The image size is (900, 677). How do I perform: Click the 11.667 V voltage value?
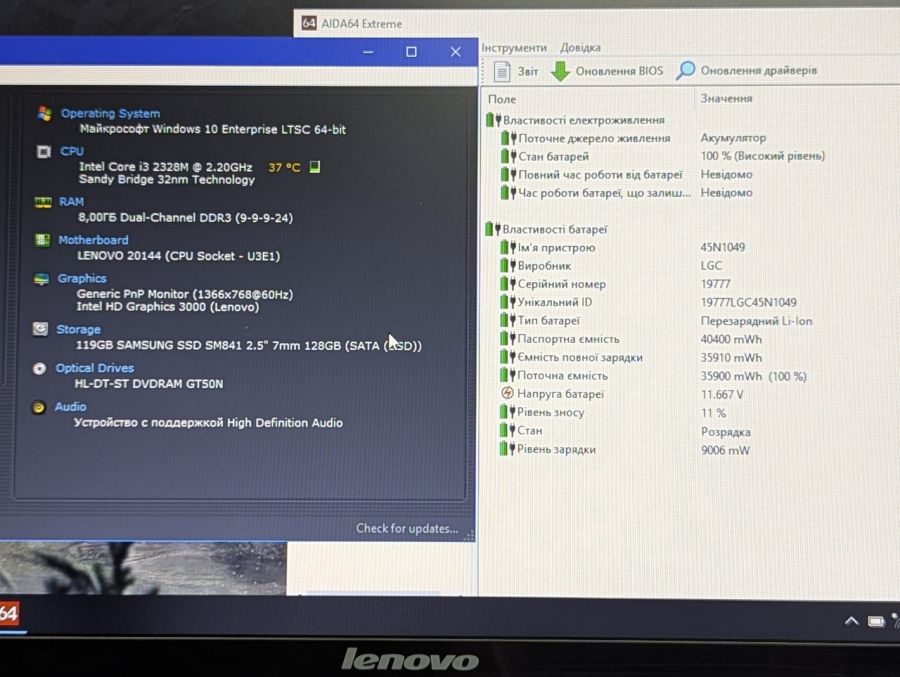[722, 394]
